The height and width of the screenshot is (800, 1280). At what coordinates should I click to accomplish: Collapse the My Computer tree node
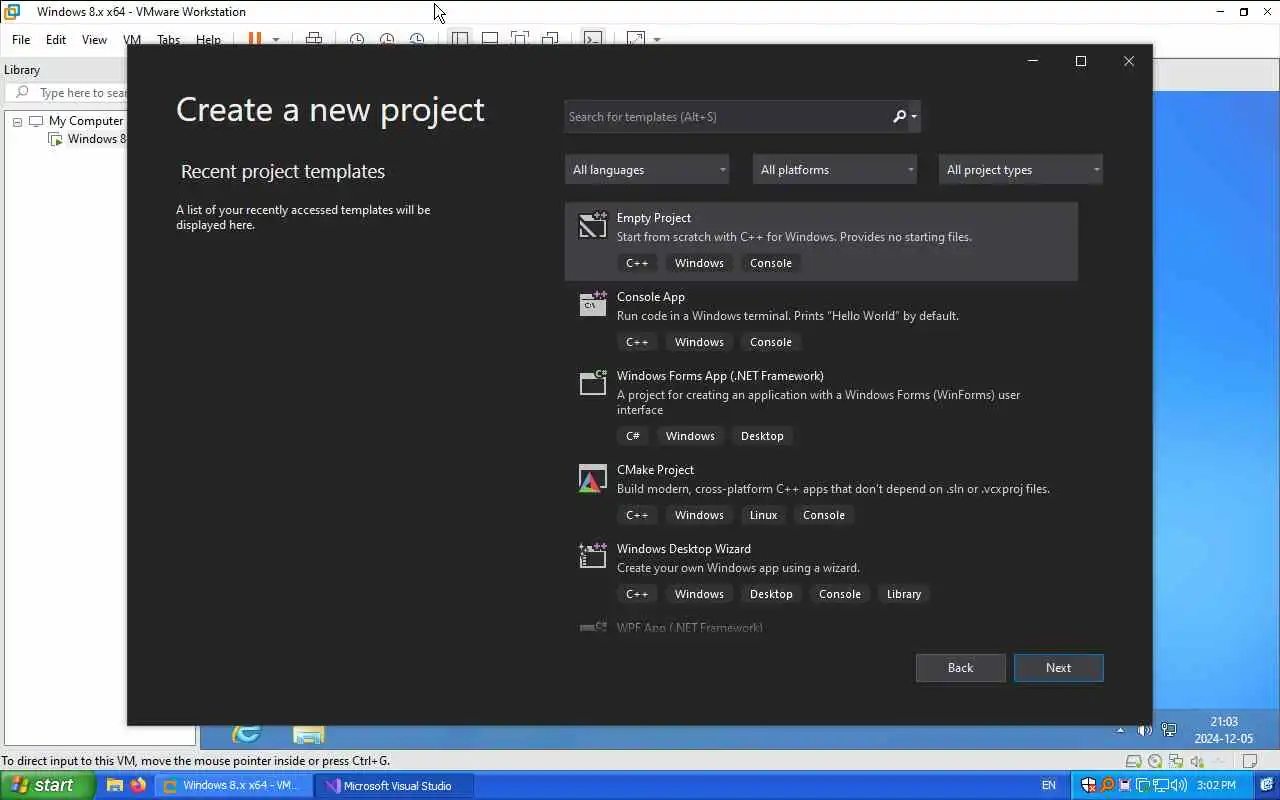point(17,121)
